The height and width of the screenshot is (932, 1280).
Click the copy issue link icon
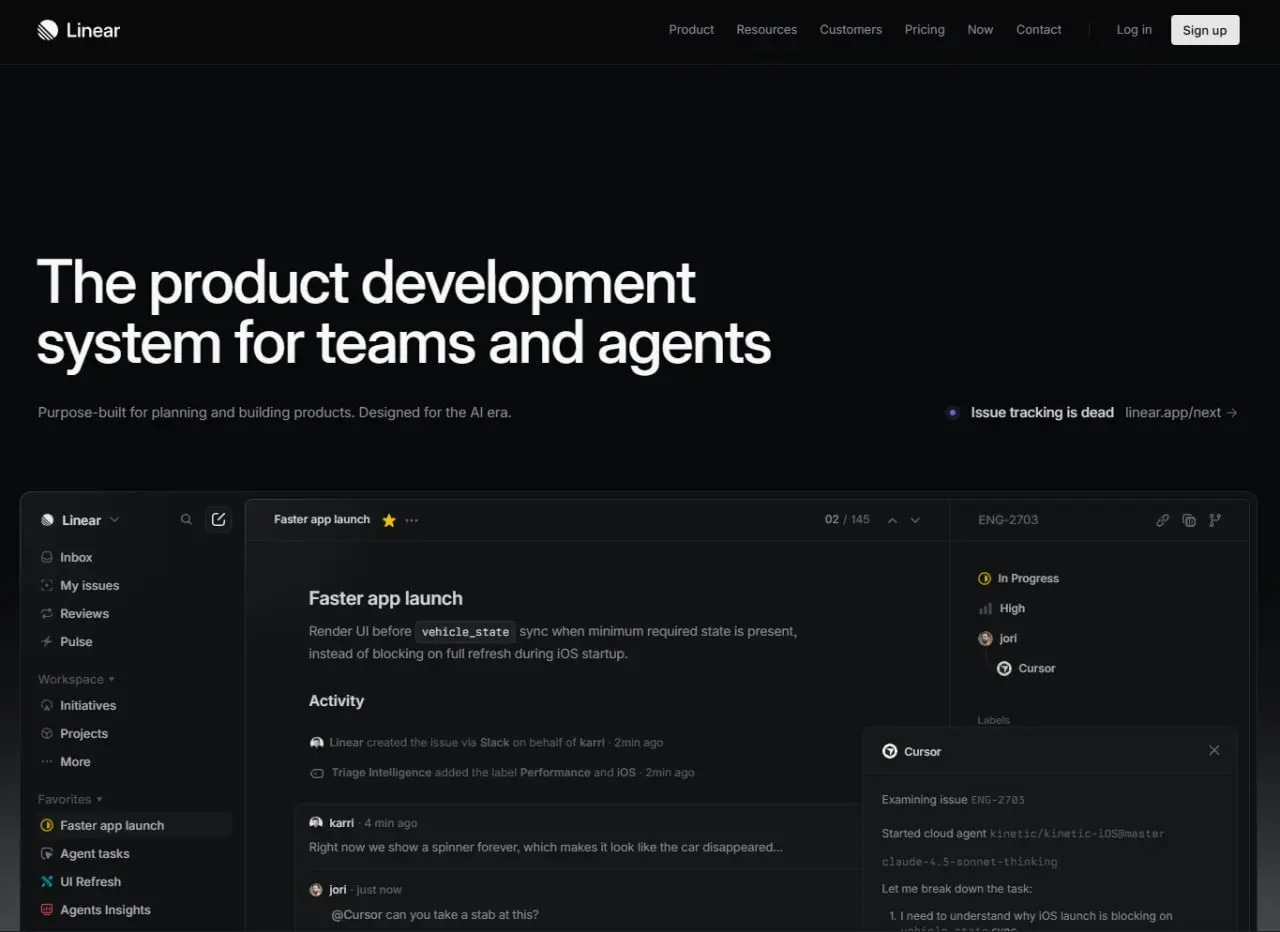coord(1162,520)
